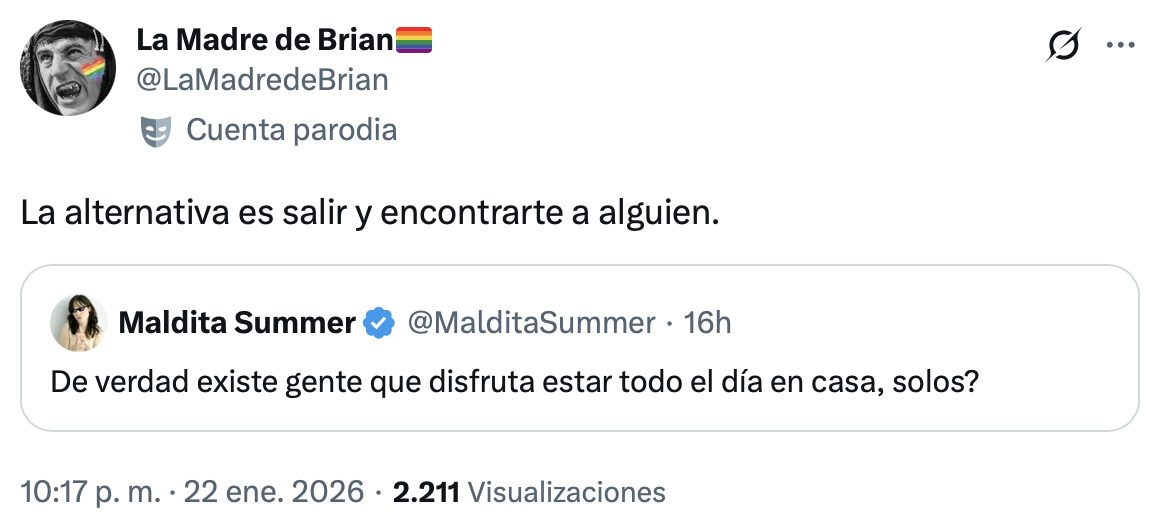This screenshot has height=528, width=1156.
Task: Click the "Visualizaciones" label
Action: pos(566,492)
